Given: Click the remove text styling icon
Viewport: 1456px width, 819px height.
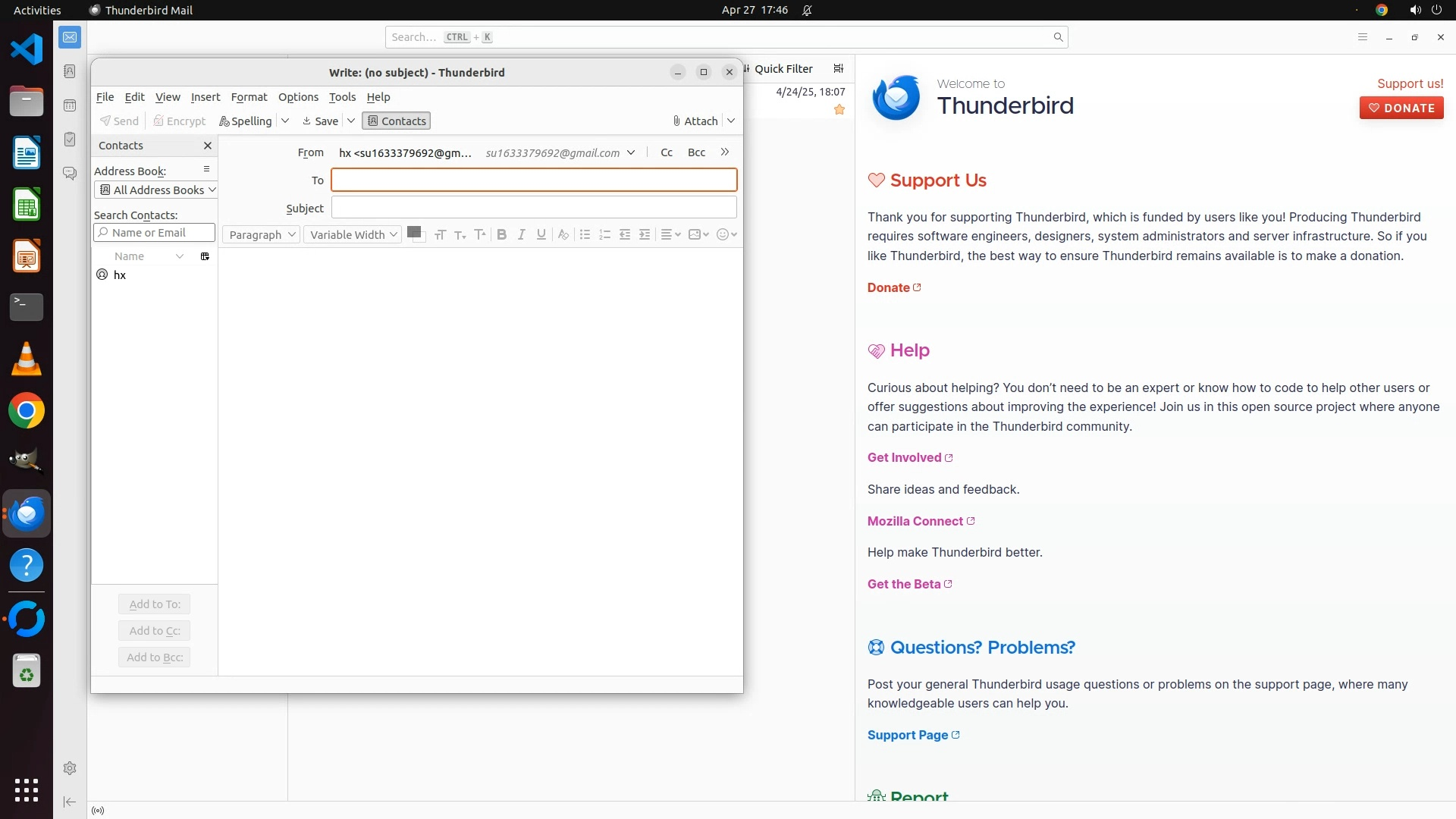Looking at the screenshot, I should tap(563, 235).
